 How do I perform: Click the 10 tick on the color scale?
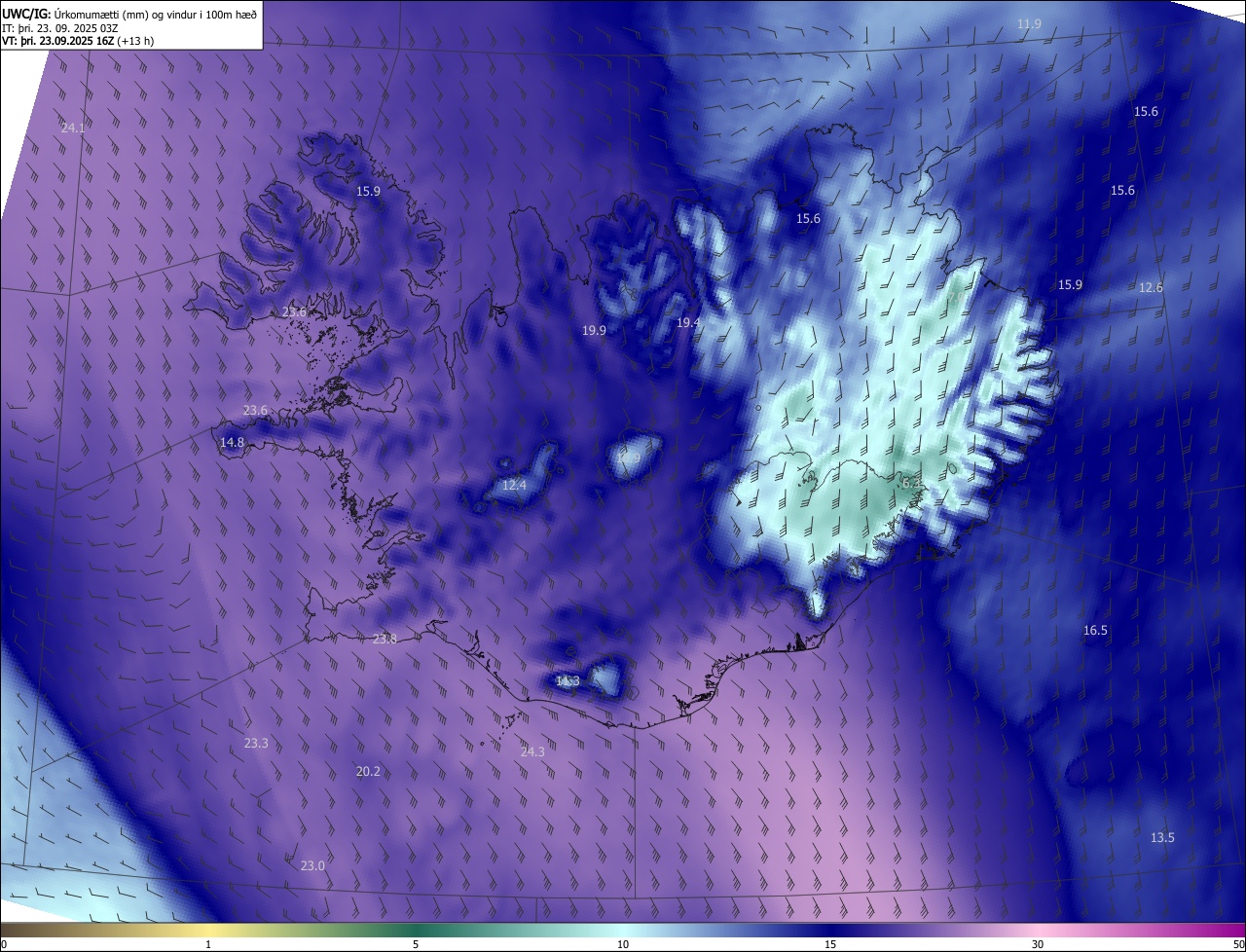click(x=623, y=944)
